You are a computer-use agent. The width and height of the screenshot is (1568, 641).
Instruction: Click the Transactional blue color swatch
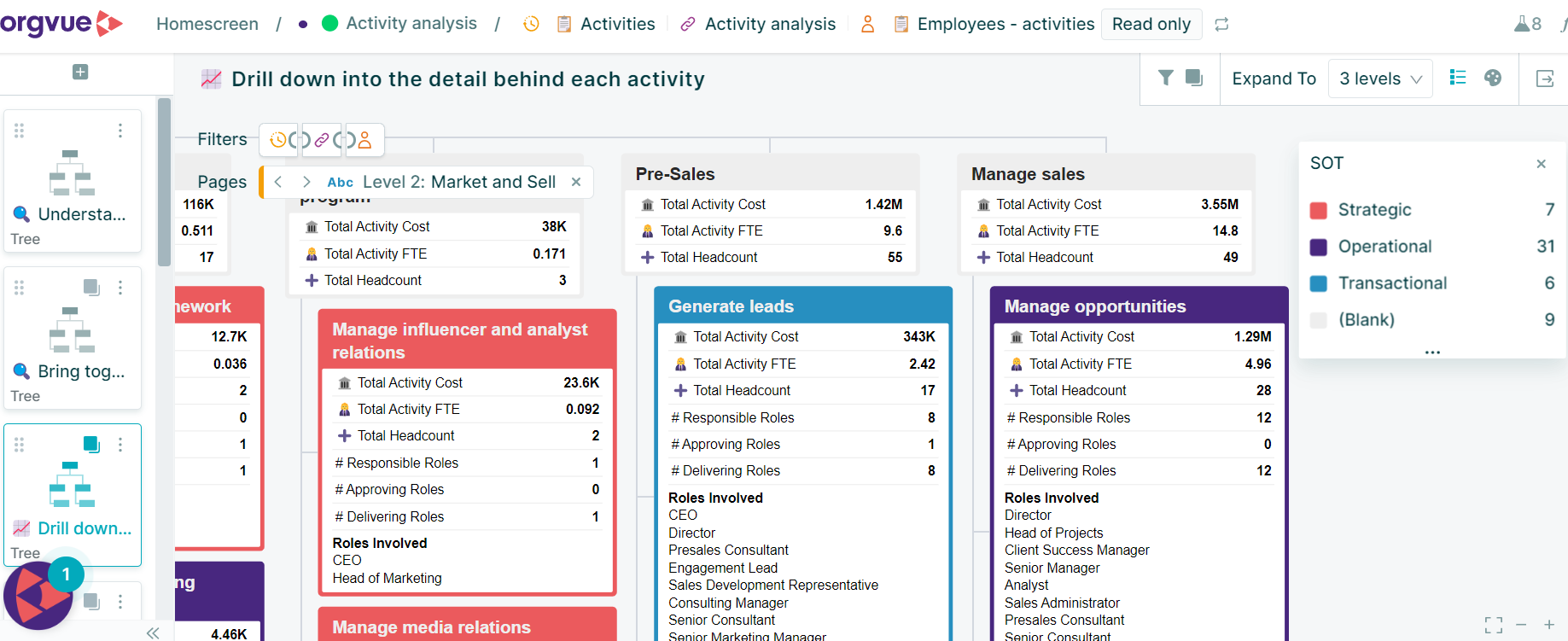[x=1319, y=283]
